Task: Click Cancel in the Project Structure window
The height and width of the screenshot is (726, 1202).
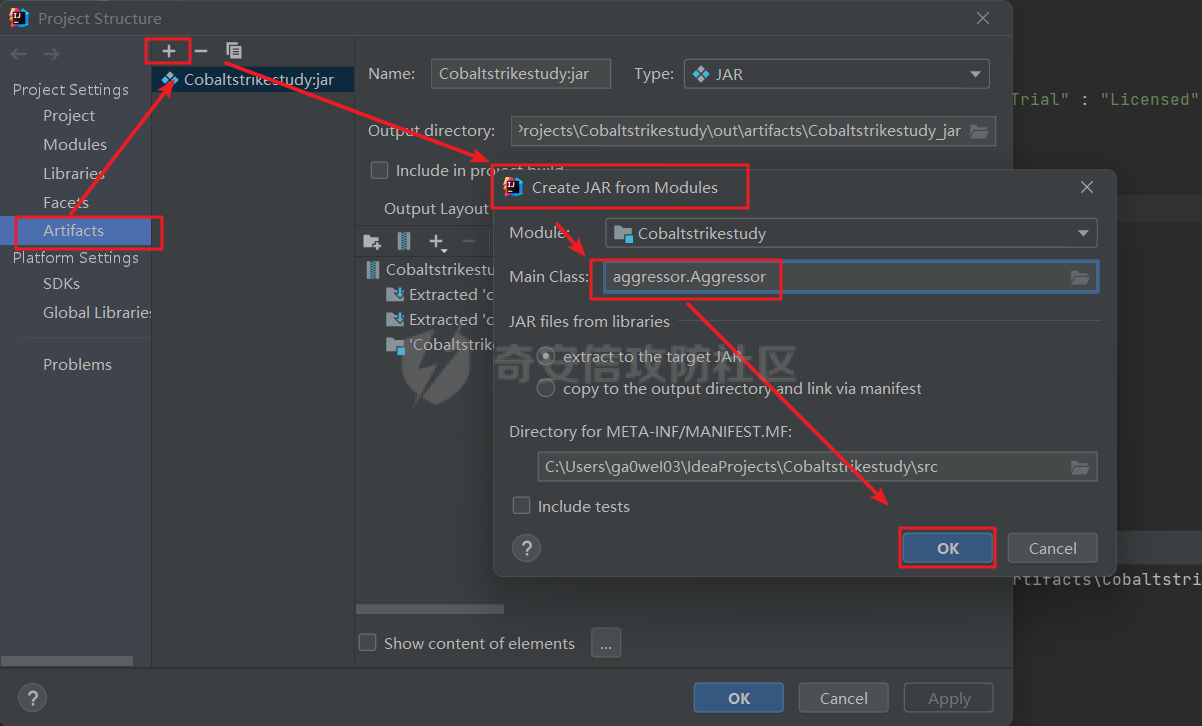Action: pyautogui.click(x=844, y=698)
